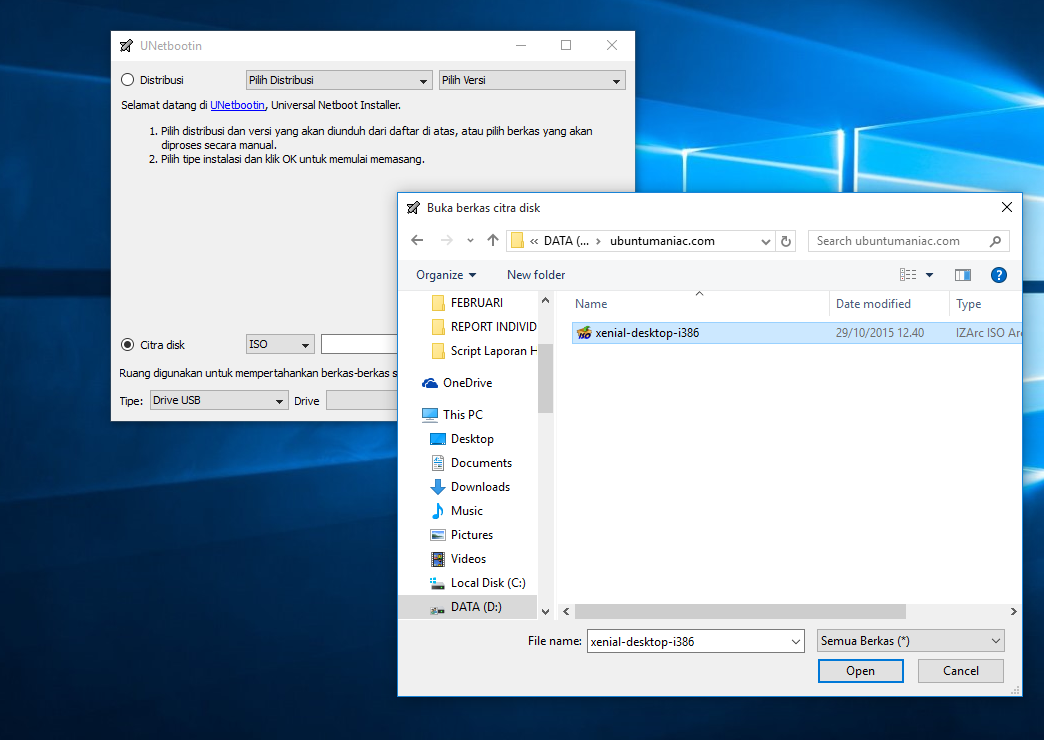The image size is (1044, 740).
Task: Sort by Date modified column
Action: click(x=873, y=304)
